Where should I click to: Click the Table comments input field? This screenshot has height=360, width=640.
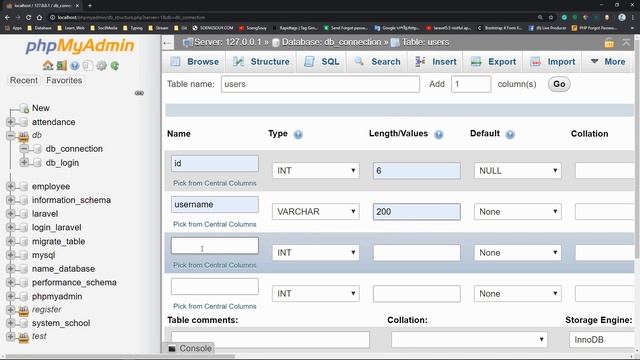tap(270, 339)
